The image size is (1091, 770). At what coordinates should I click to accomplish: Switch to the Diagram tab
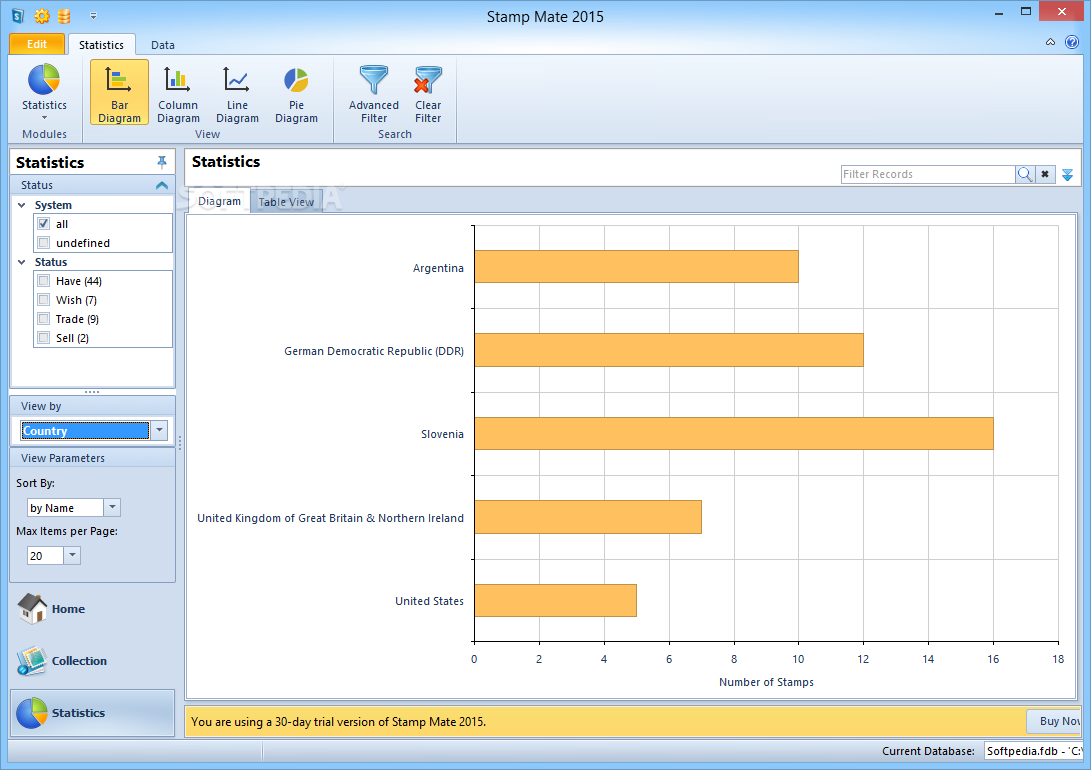click(219, 201)
